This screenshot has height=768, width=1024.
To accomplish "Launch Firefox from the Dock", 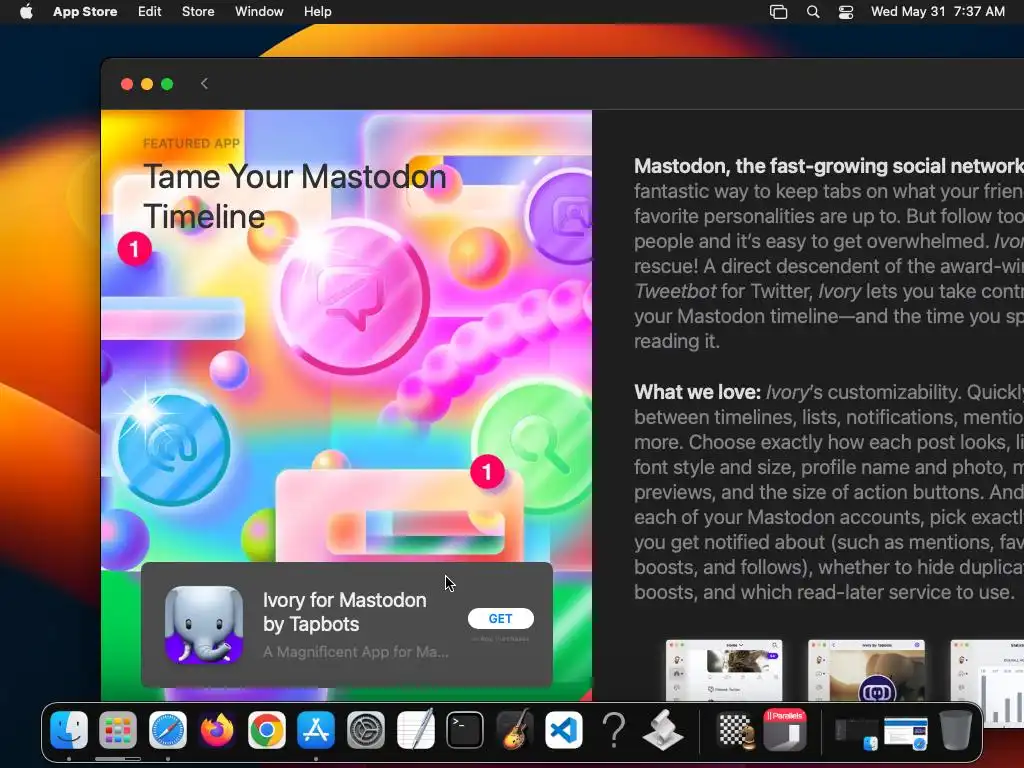I will (217, 729).
